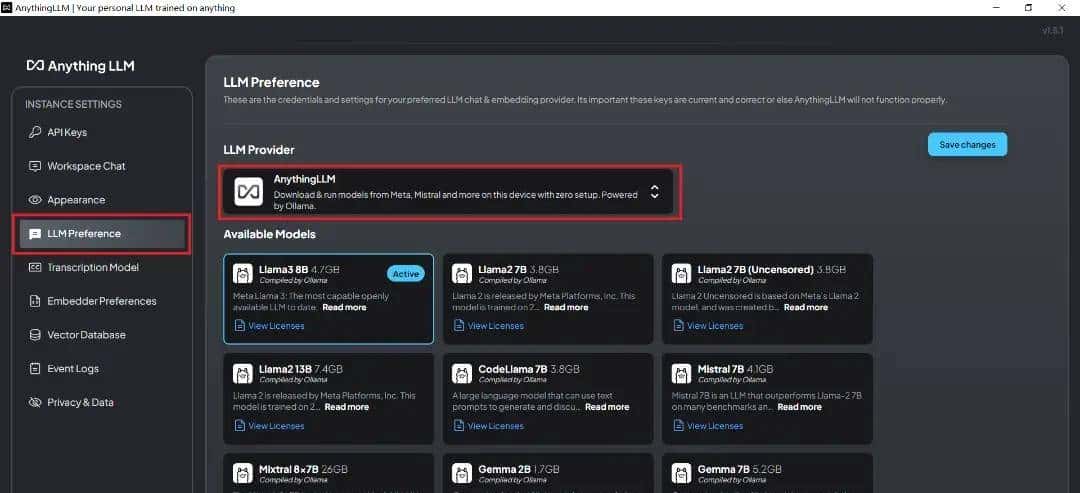This screenshot has width=1080, height=493.
Task: Click the API Keys key icon
Action: pos(35,132)
